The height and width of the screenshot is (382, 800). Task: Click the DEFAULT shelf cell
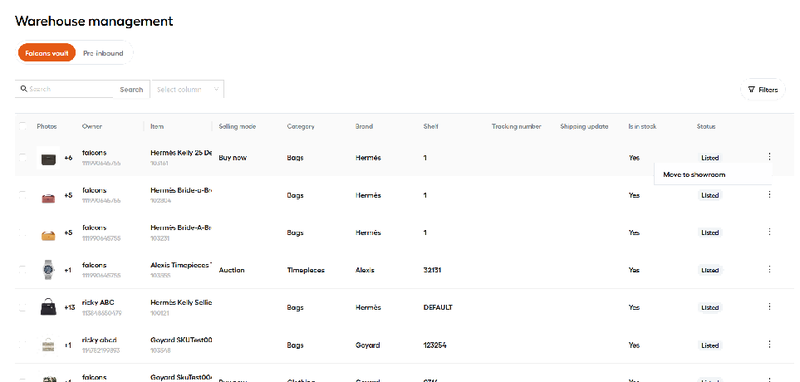[438, 308]
